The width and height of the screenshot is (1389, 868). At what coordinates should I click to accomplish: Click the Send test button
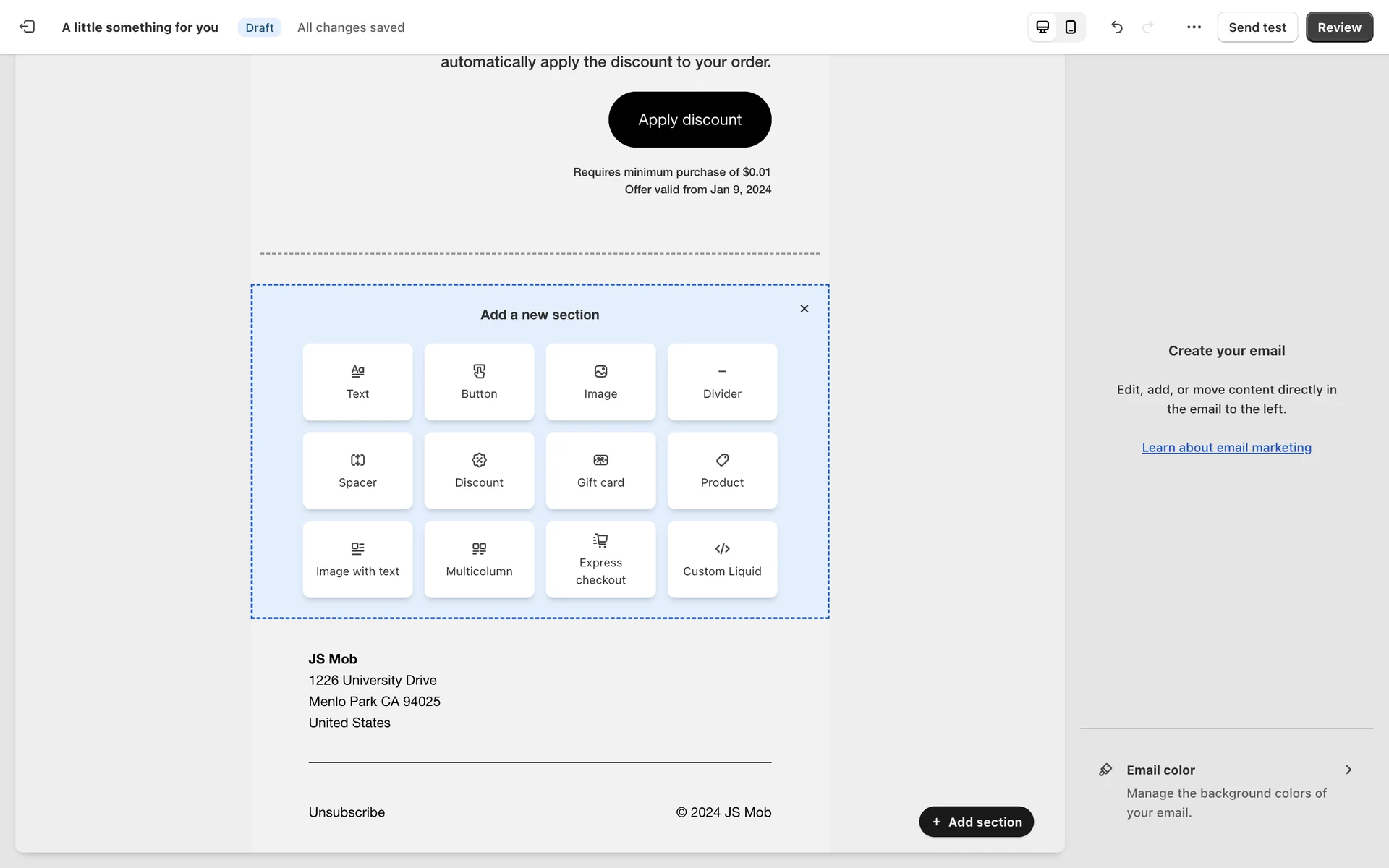1257,27
